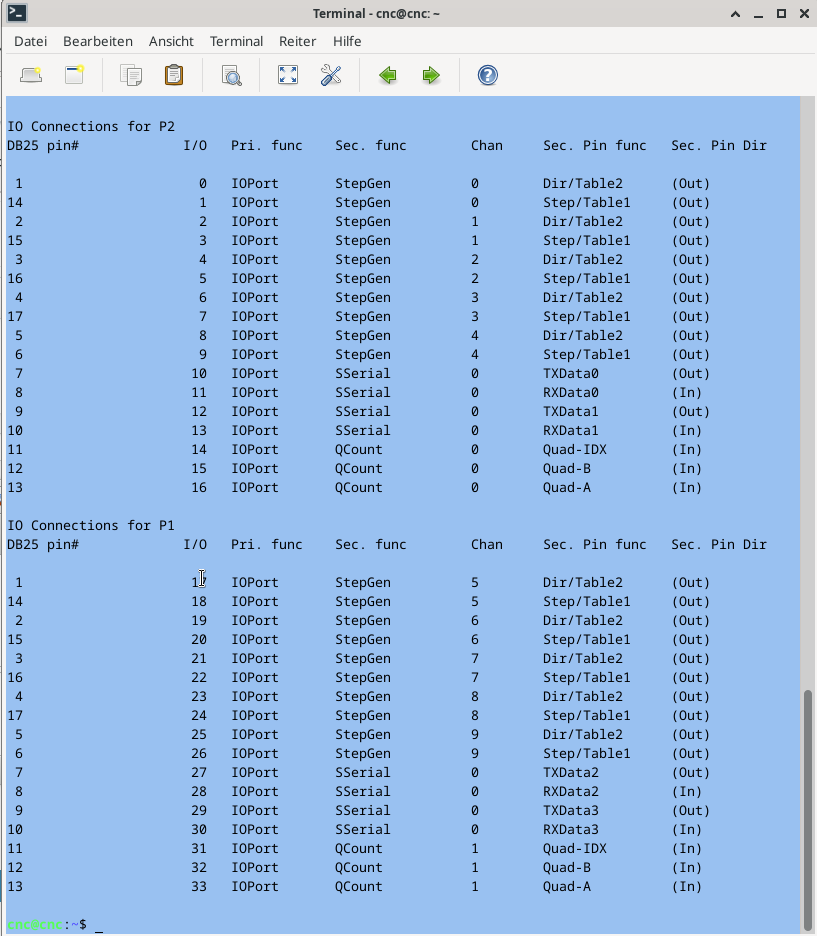Image resolution: width=817 pixels, height=936 pixels.
Task: Click 'RXData2' in the P1 table
Action: click(571, 792)
